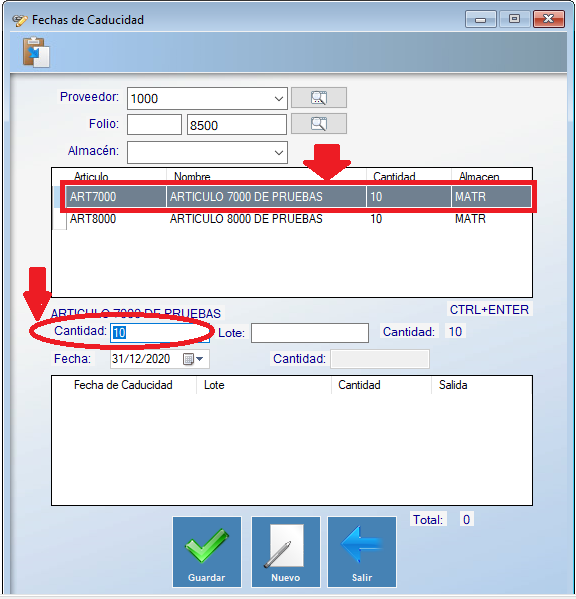
Task: Click the Fecha de Caducidad column header
Action: pyautogui.click(x=124, y=385)
